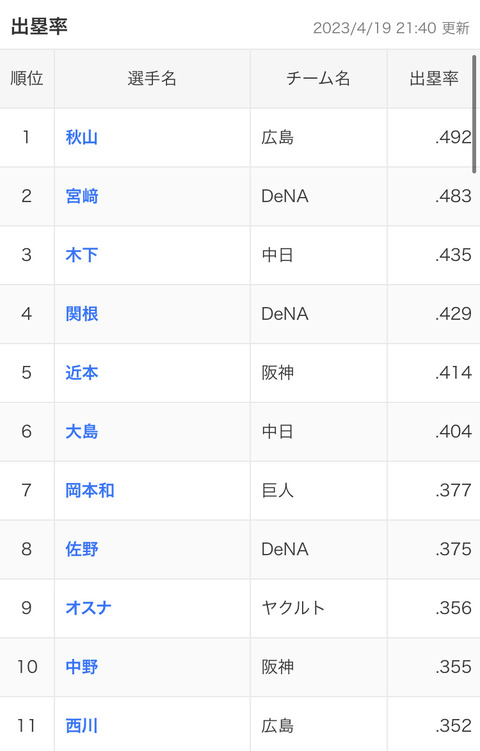This screenshot has height=751, width=480.
Task: Open player 近本 profile link
Action: tap(81, 373)
